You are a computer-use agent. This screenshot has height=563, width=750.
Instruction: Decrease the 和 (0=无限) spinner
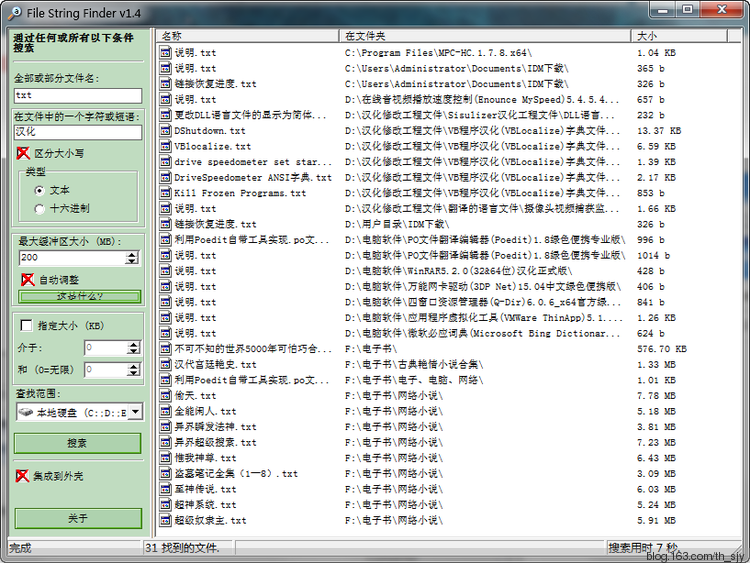coord(134,373)
